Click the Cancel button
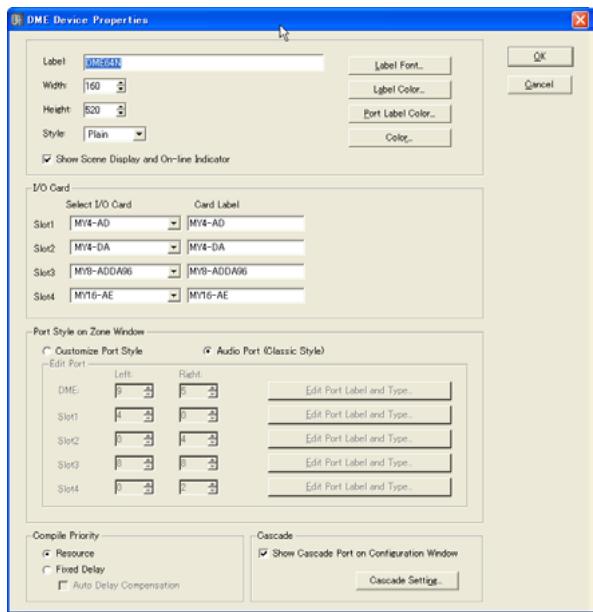This screenshot has height=612, width=593. pyautogui.click(x=540, y=85)
